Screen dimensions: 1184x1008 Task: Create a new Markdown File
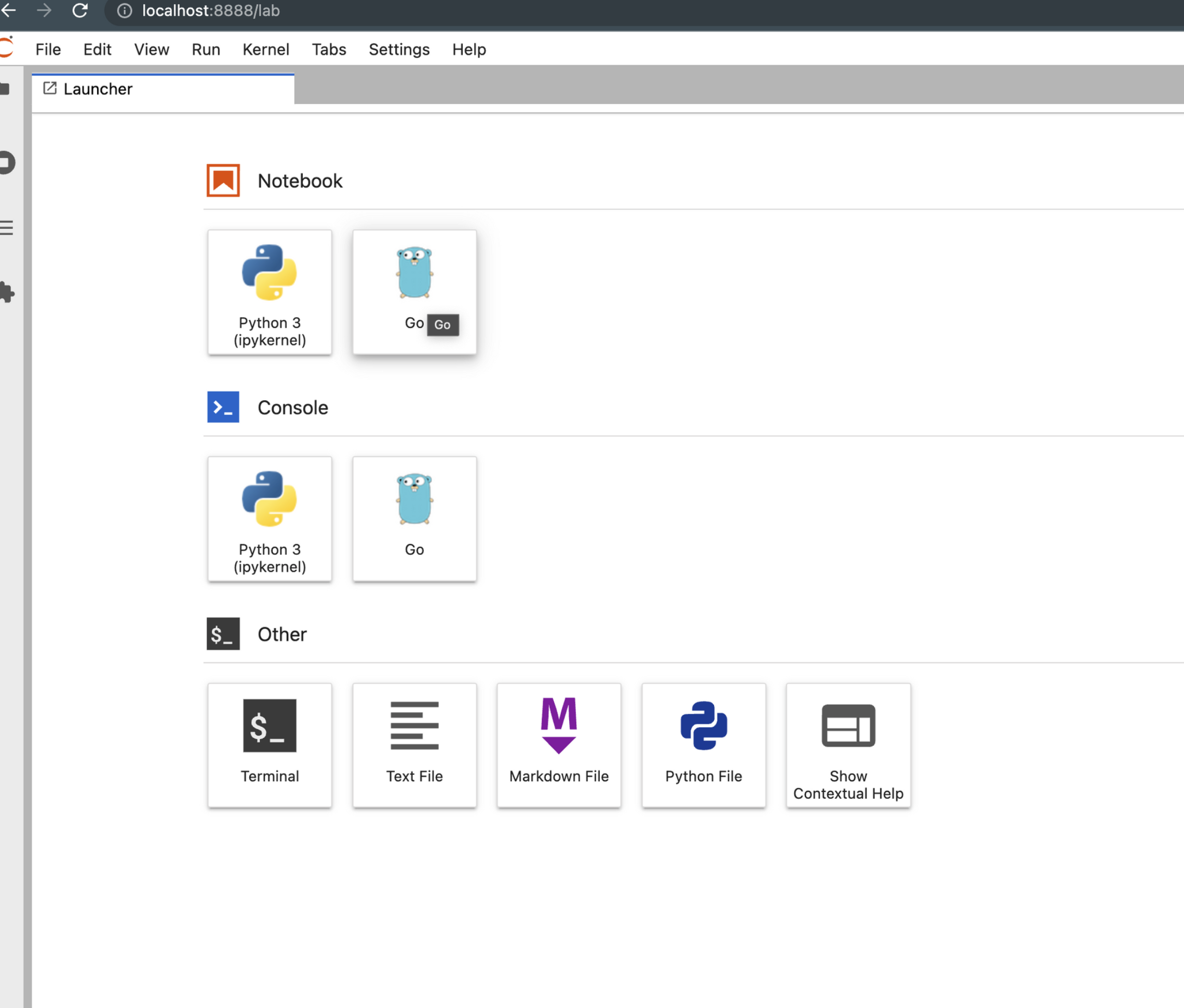coord(558,745)
